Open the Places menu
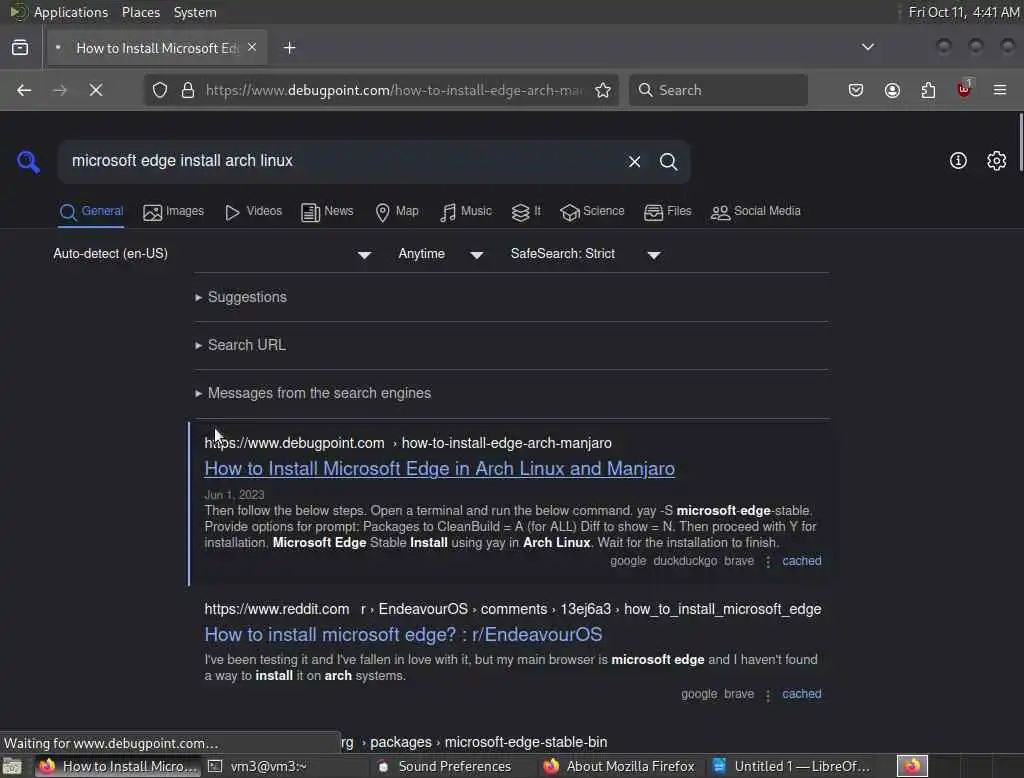Image resolution: width=1024 pixels, height=778 pixels. [140, 12]
